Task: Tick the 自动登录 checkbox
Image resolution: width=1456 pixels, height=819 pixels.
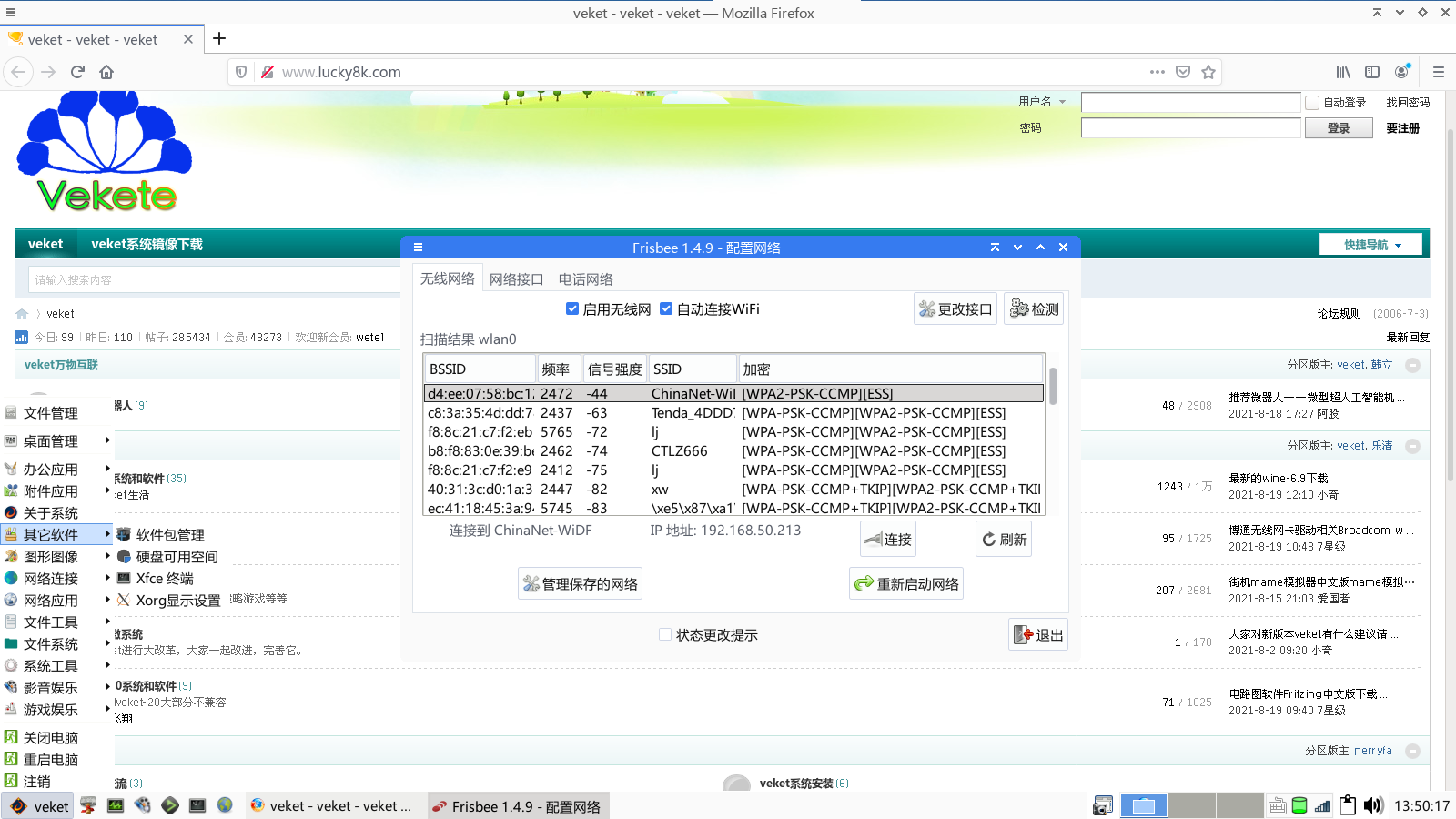Action: pos(1312,103)
